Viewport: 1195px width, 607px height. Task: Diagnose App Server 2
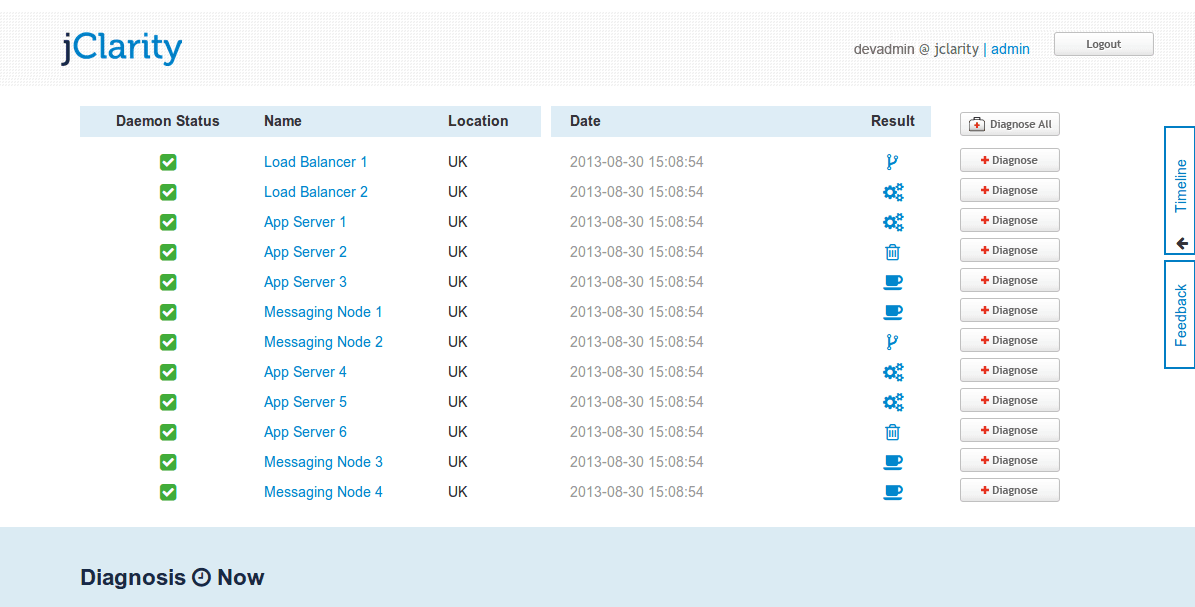1010,250
